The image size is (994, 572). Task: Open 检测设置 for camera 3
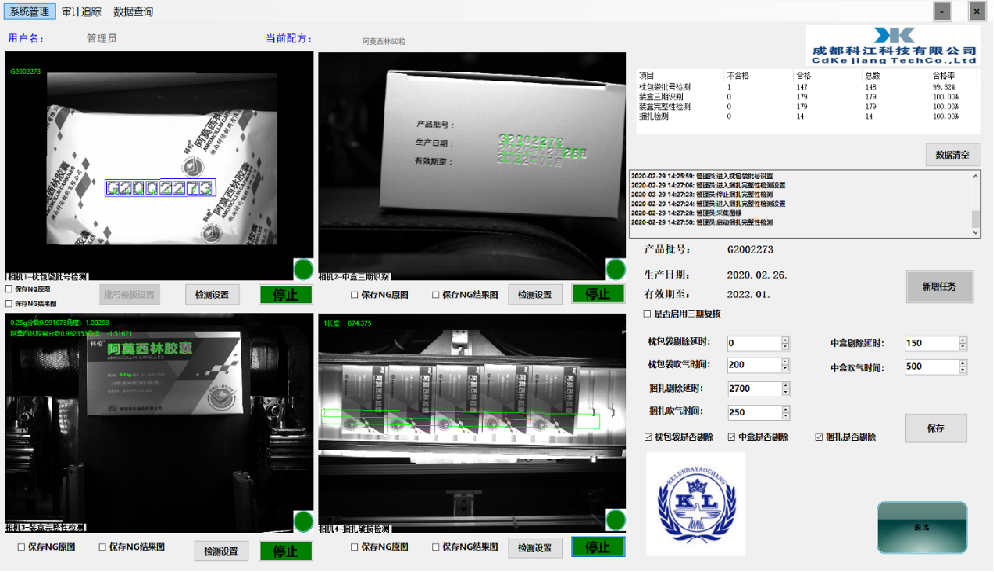(221, 551)
